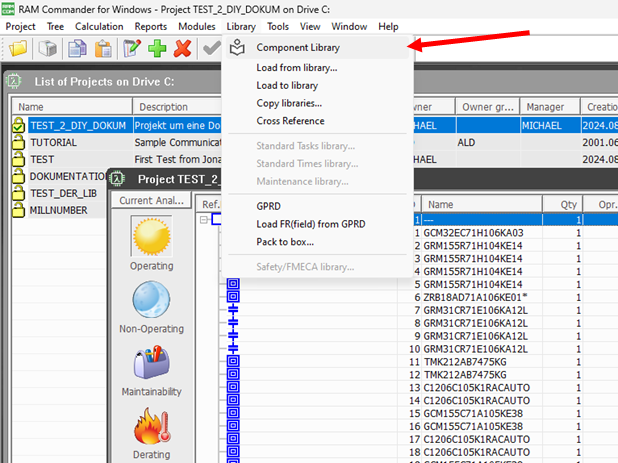
Task: Click the edit notepad pencil icon
Action: tap(132, 49)
